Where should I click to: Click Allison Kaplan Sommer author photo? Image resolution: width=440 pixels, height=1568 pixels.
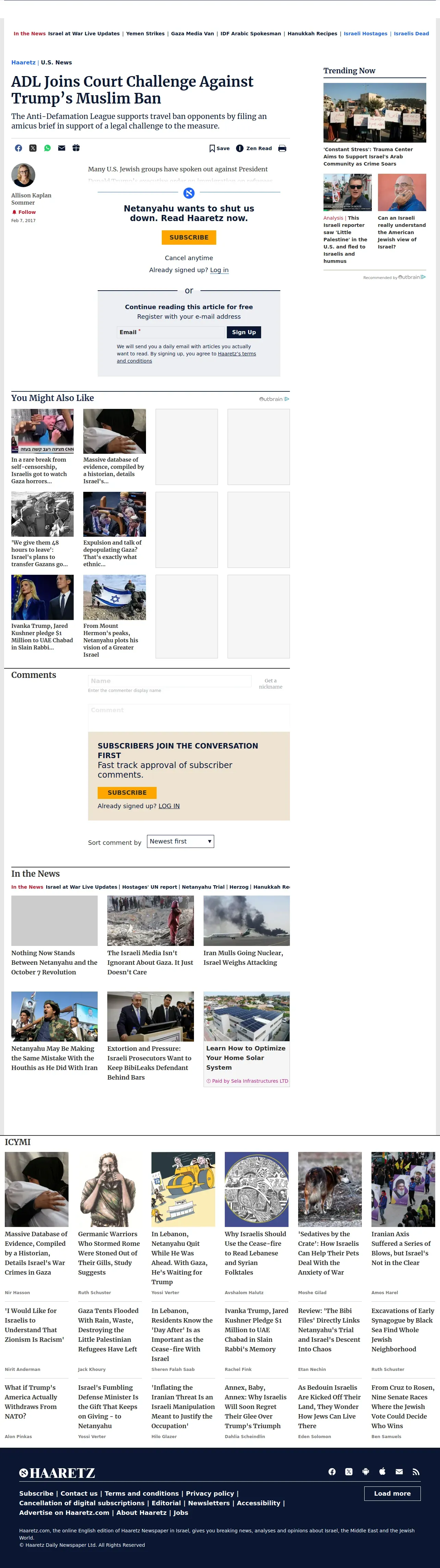click(x=23, y=175)
